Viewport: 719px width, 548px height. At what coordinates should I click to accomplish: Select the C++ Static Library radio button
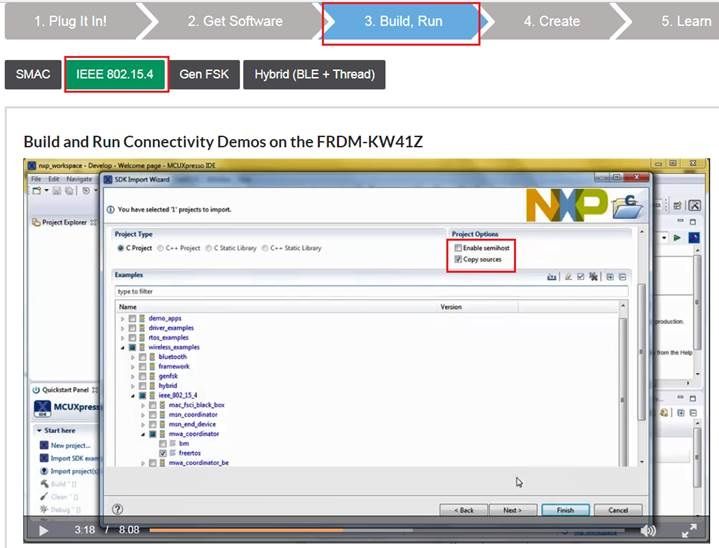[x=265, y=248]
